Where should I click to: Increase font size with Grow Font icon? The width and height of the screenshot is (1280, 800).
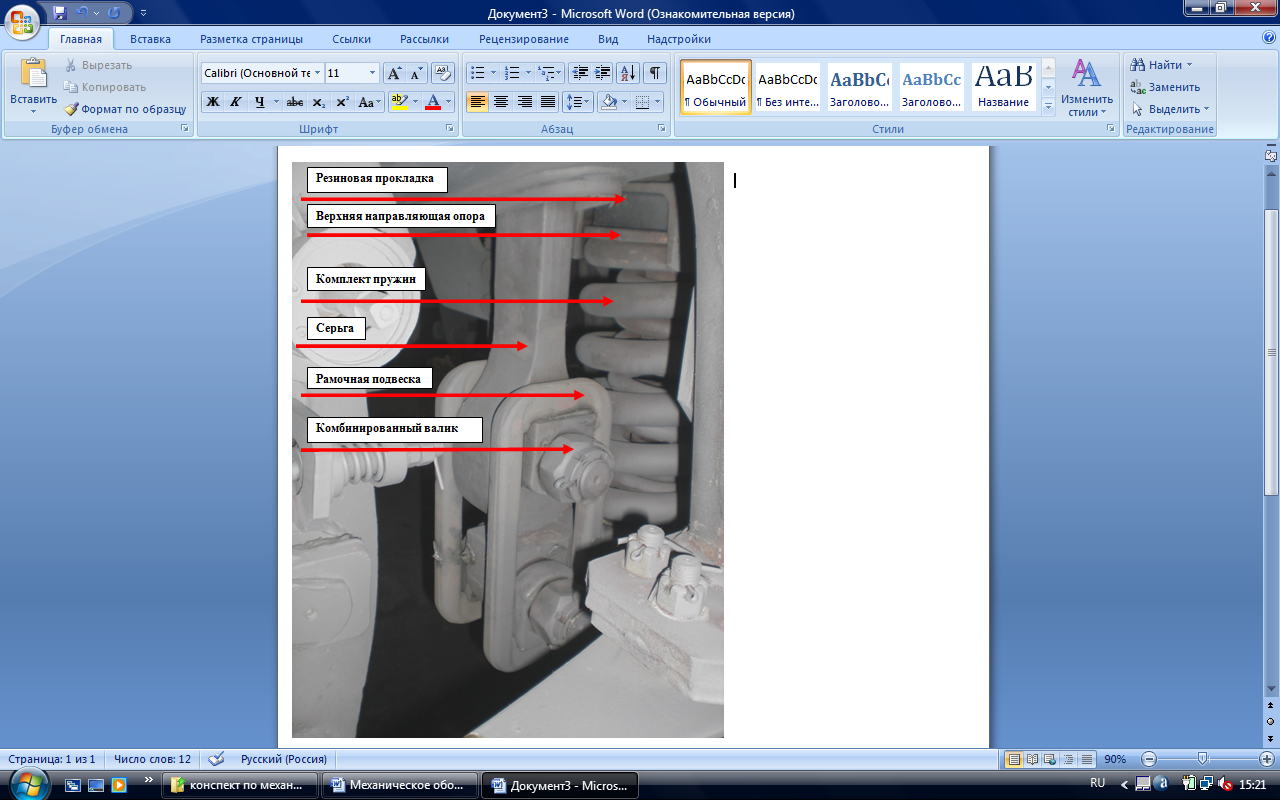(x=395, y=73)
